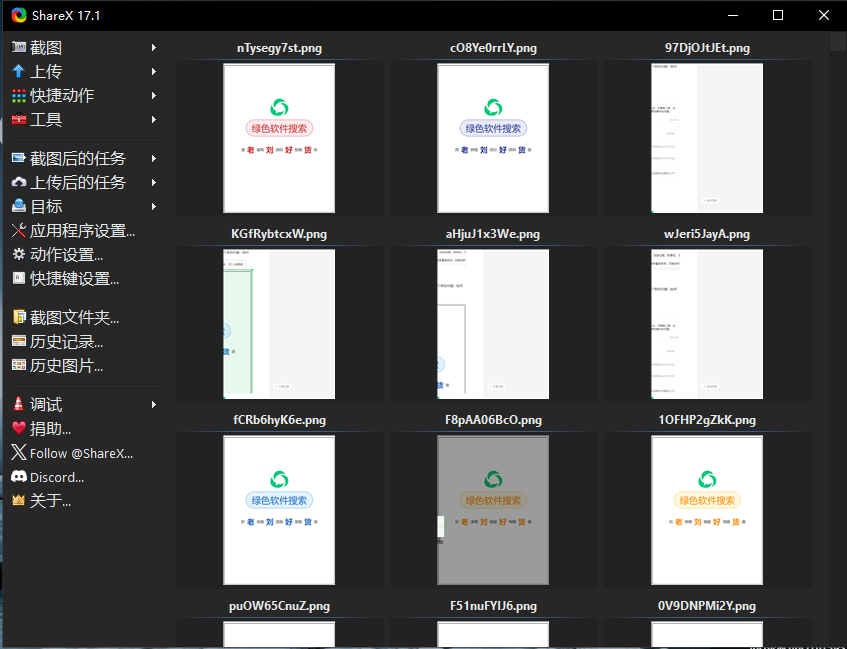Expand the 快捷动作 submenu arrow

[x=154, y=96]
